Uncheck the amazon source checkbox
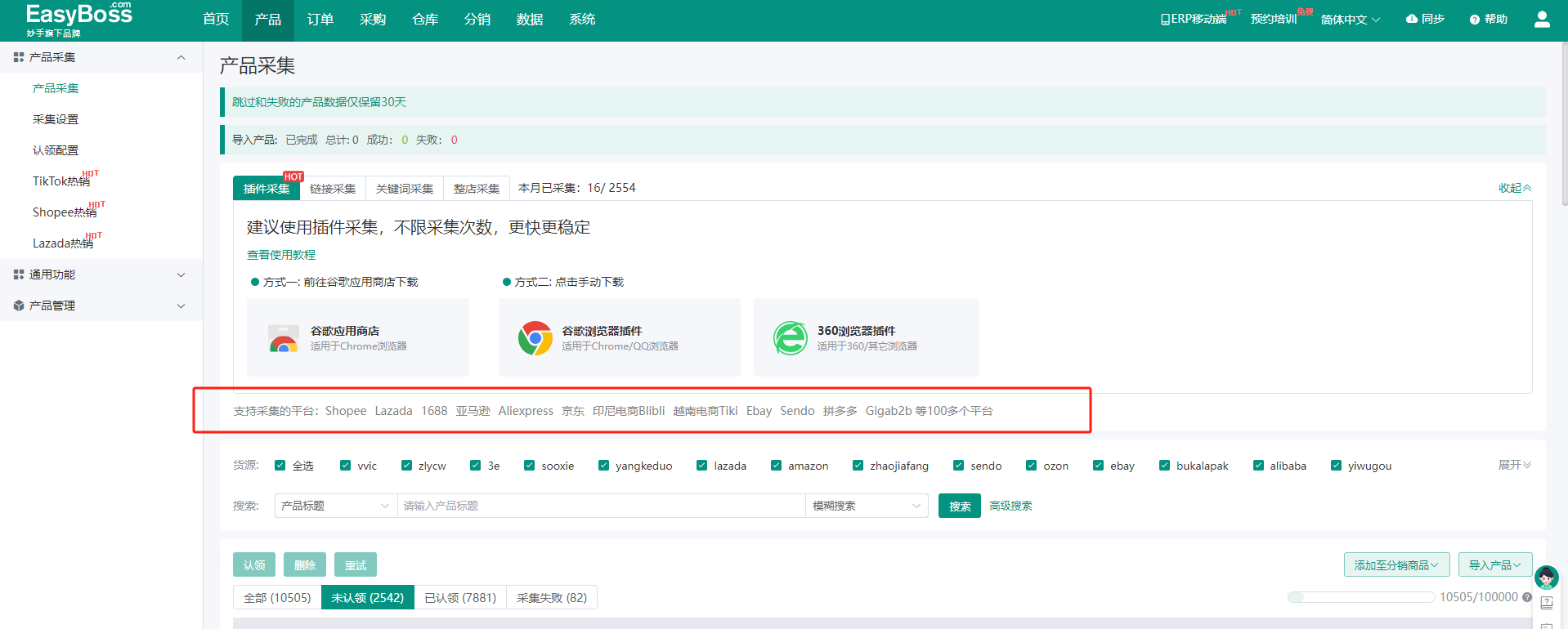 (776, 466)
